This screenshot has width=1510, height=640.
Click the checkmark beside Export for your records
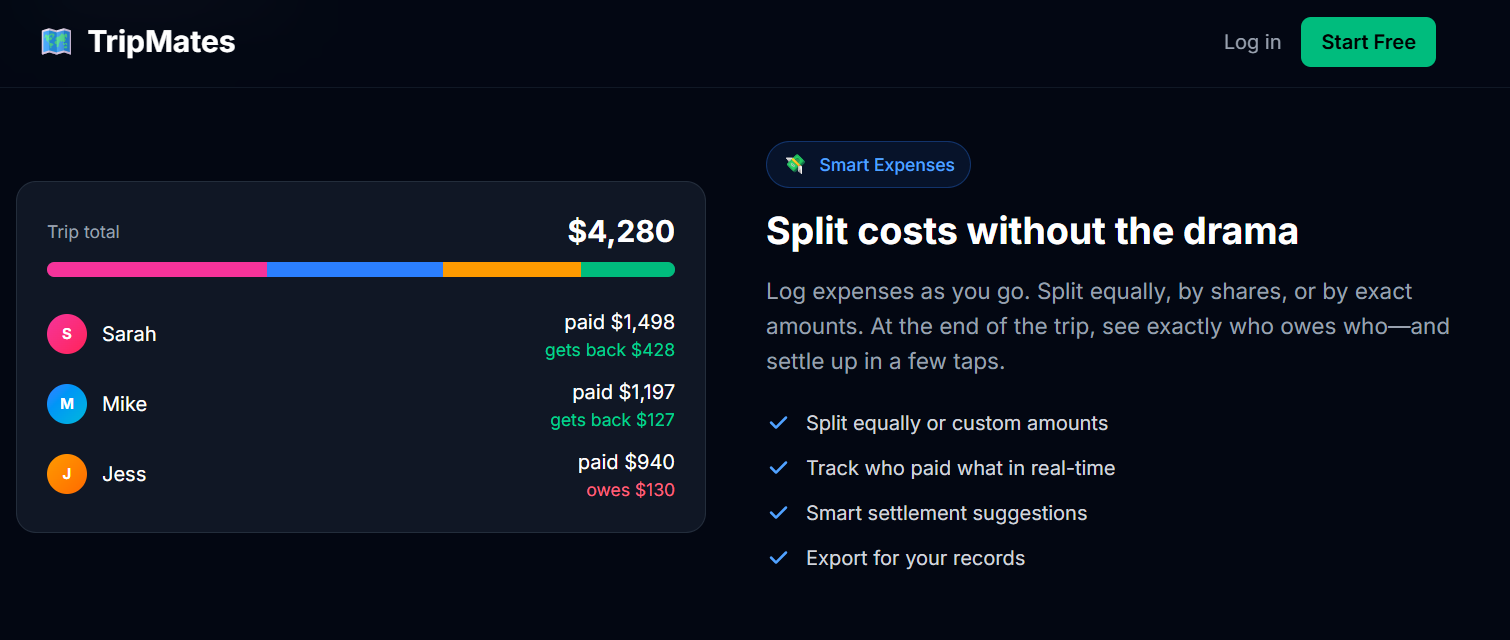click(x=778, y=557)
